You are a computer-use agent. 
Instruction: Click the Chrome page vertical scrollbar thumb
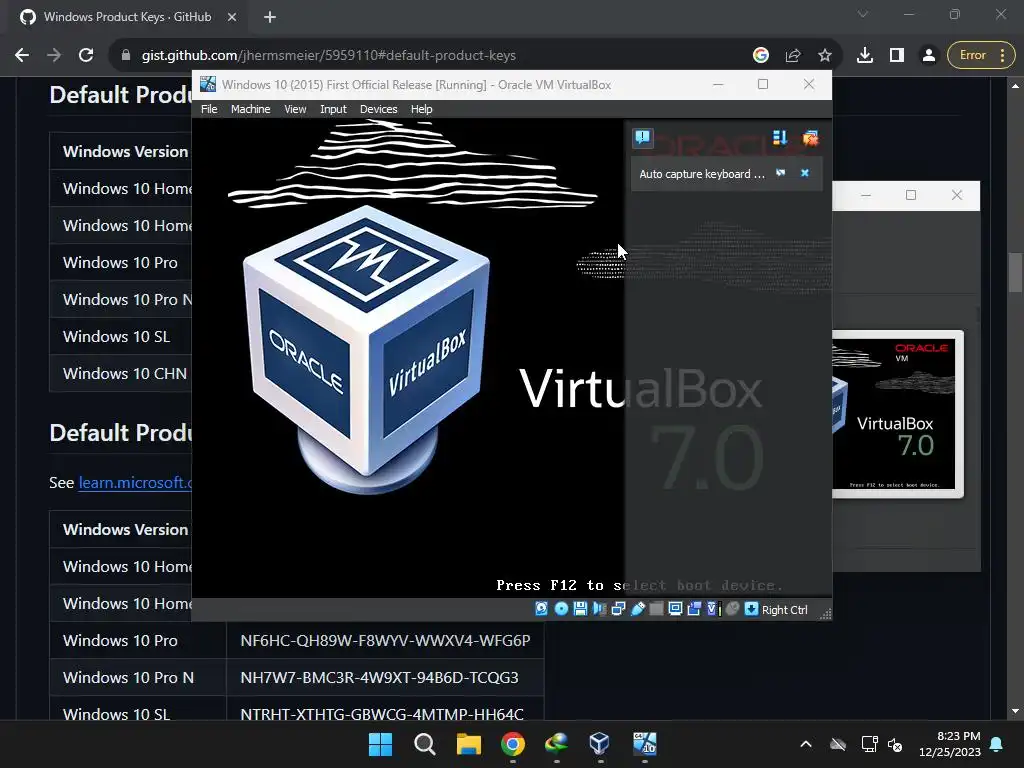click(x=1015, y=272)
